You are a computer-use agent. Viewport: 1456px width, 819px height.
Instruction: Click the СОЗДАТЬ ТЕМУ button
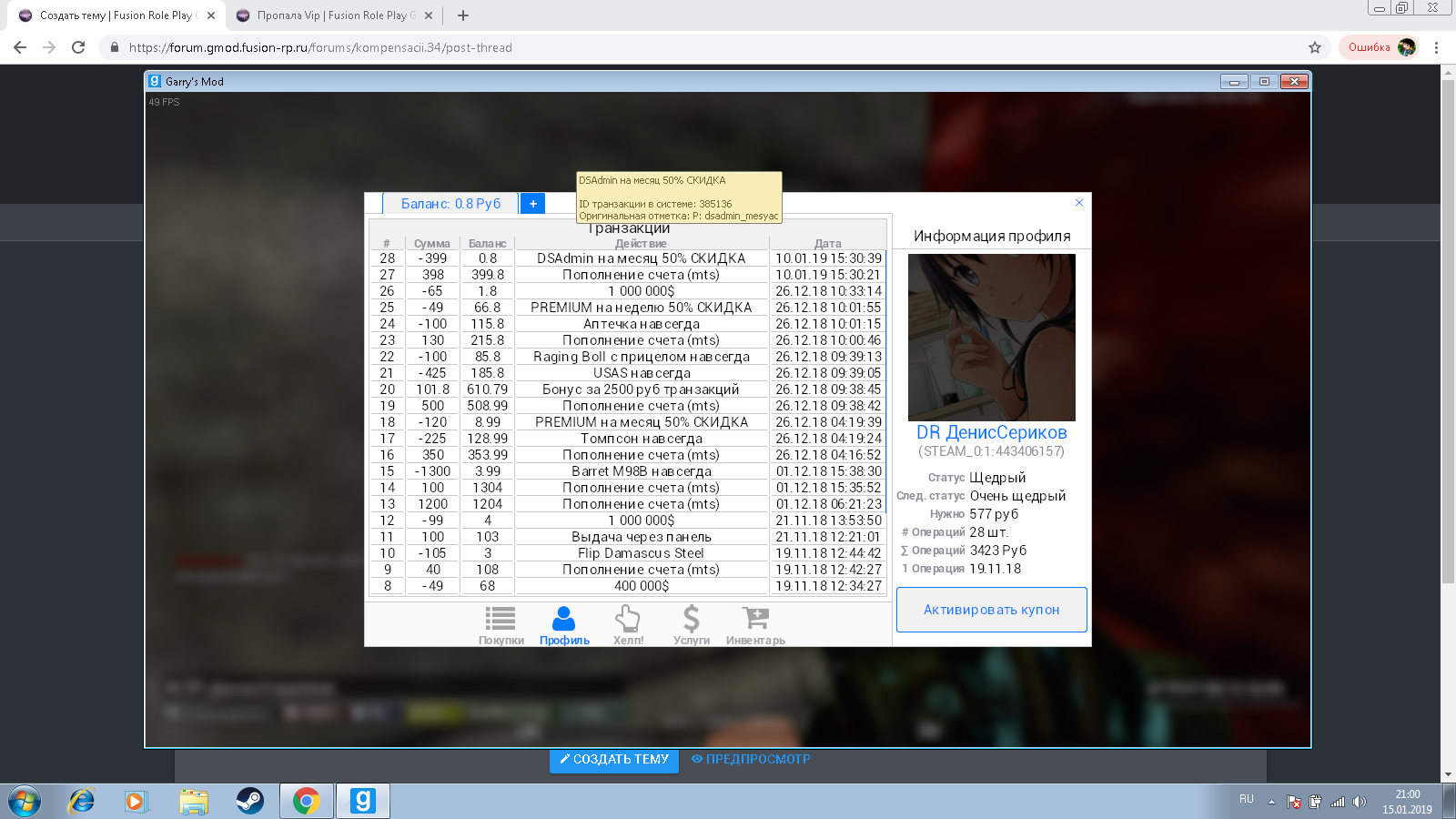coord(614,760)
